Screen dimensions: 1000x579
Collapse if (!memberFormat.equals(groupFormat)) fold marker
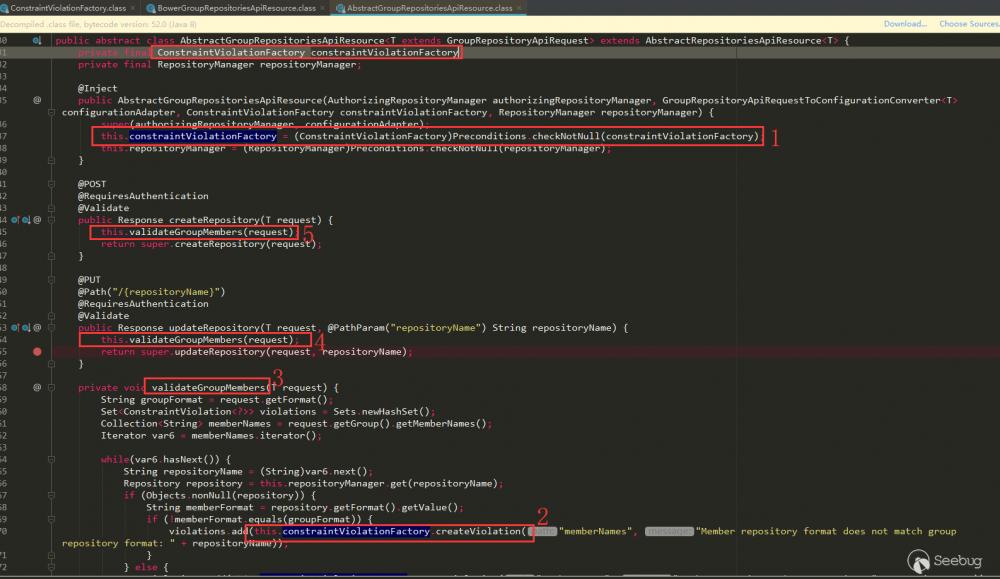(51, 519)
